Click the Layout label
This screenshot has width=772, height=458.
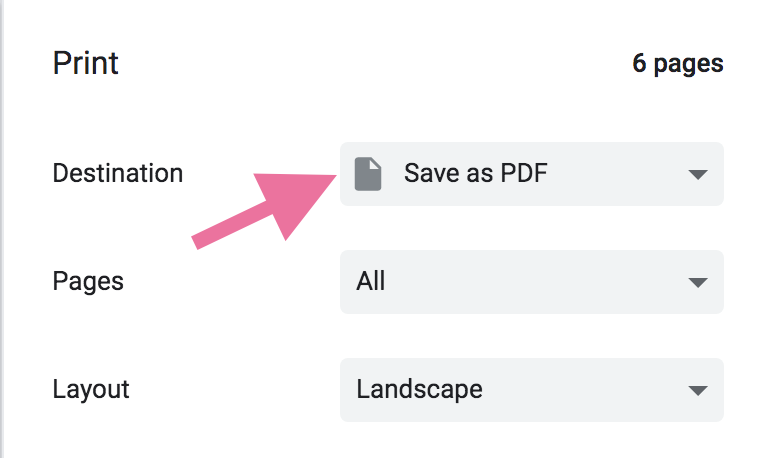(x=91, y=388)
